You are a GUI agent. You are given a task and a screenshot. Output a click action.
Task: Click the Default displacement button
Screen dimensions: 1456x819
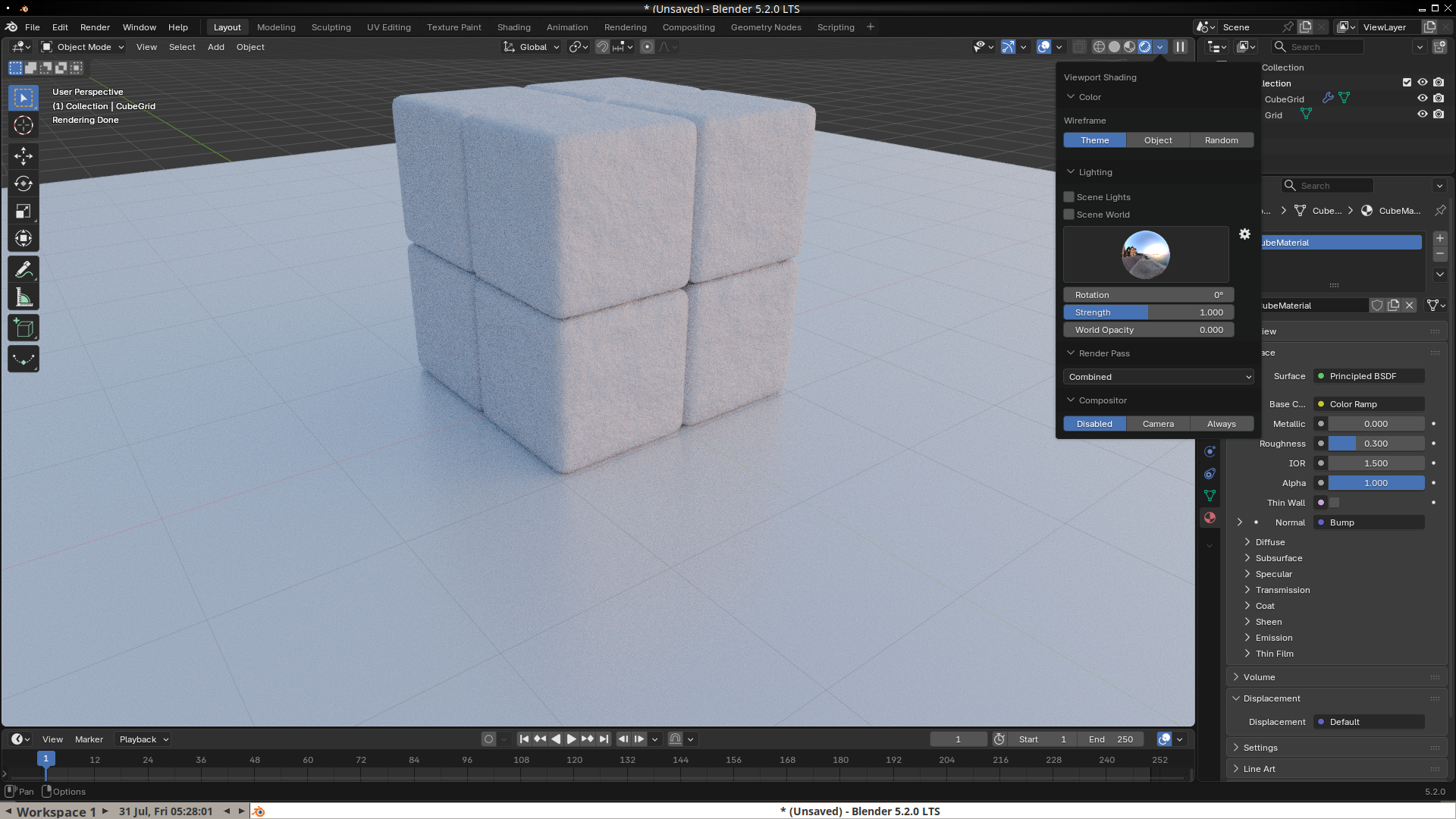(1369, 722)
